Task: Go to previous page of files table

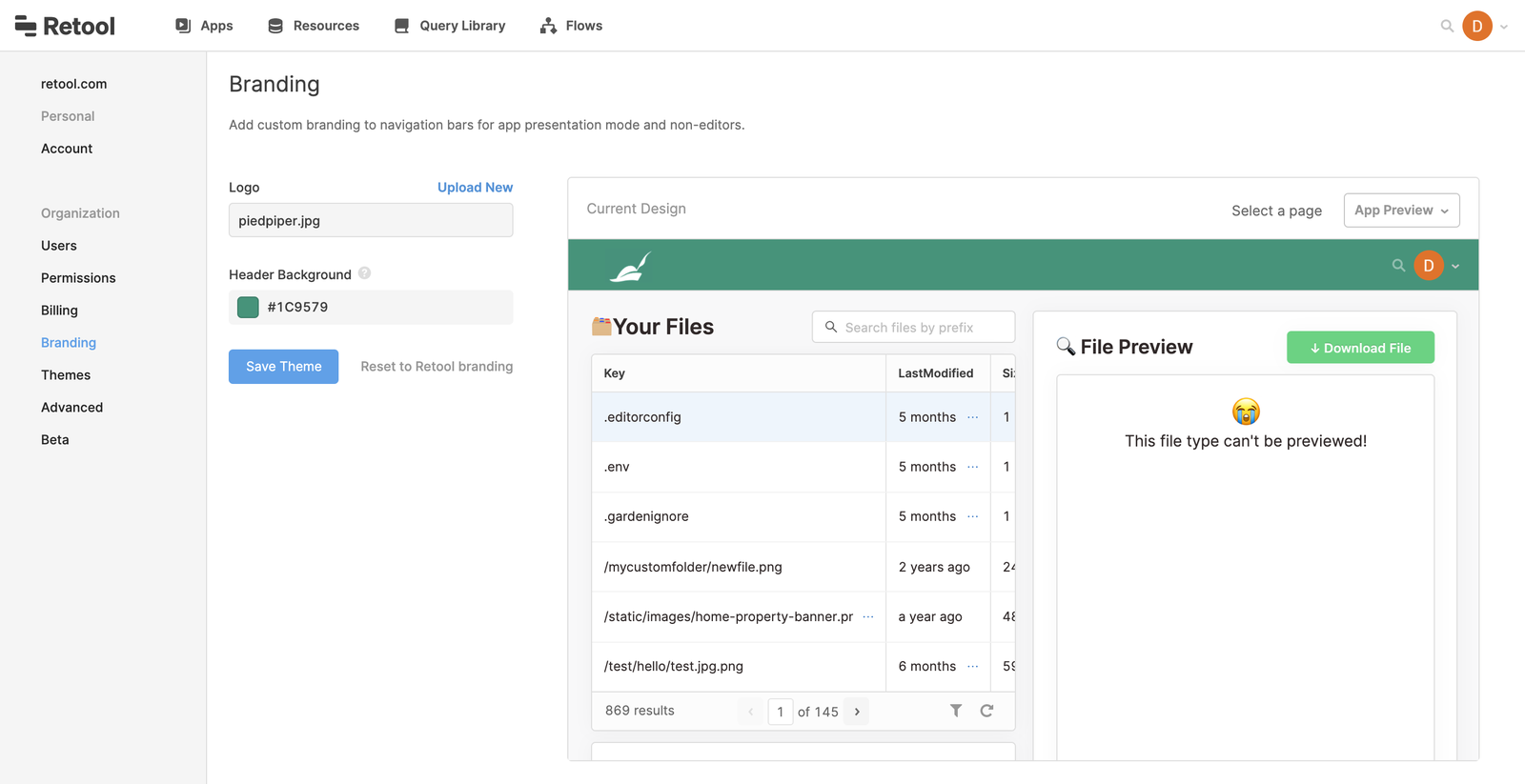Action: [x=751, y=712]
